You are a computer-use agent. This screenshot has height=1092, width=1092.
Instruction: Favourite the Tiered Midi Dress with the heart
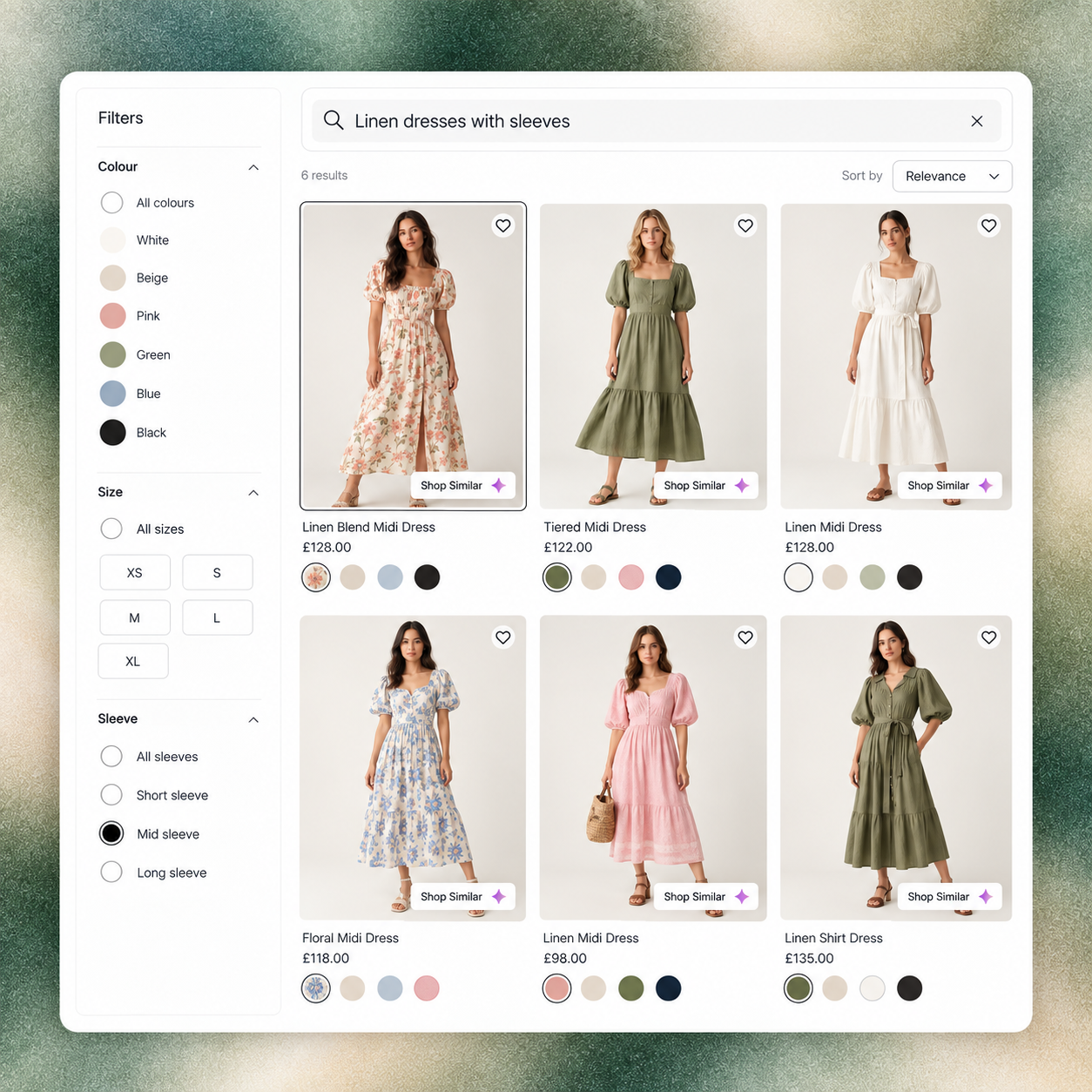click(x=745, y=226)
